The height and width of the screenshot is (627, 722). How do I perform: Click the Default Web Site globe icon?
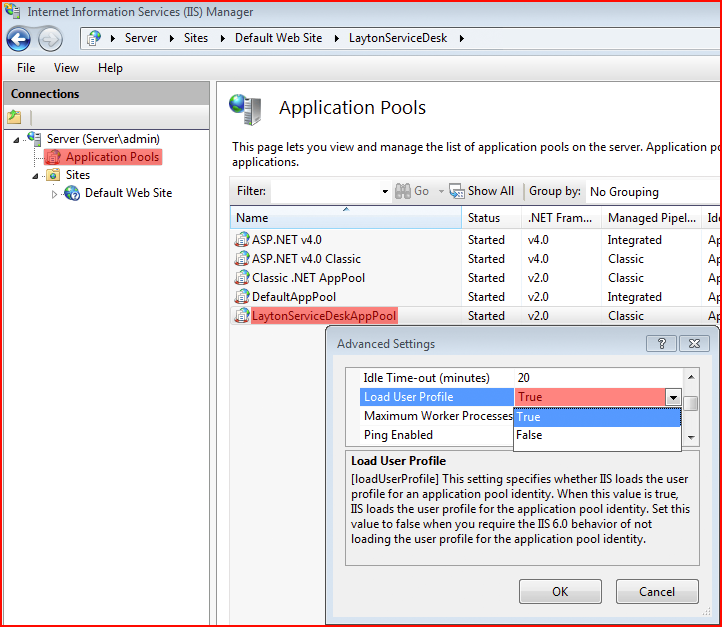click(x=72, y=193)
